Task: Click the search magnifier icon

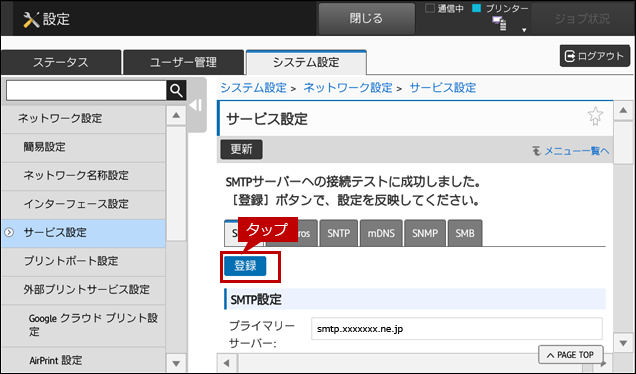Action: coord(176,90)
